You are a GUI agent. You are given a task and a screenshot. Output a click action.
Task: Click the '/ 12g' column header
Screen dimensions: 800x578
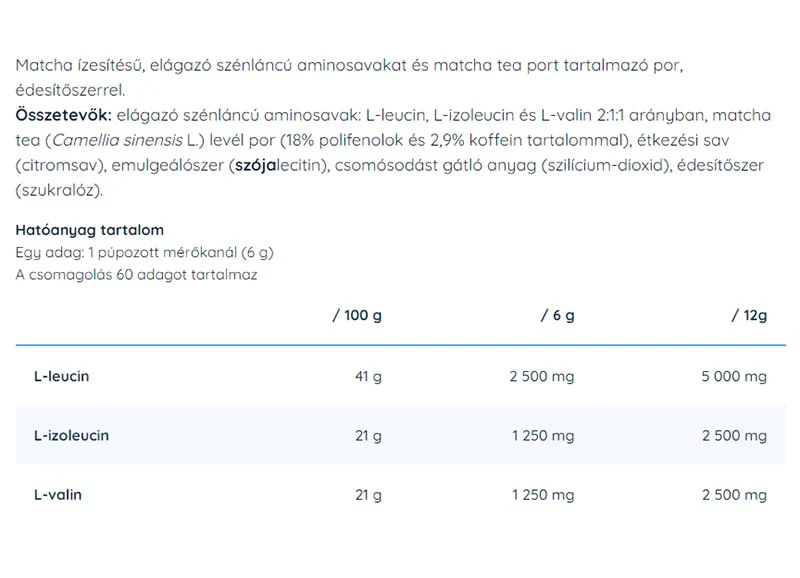click(749, 315)
